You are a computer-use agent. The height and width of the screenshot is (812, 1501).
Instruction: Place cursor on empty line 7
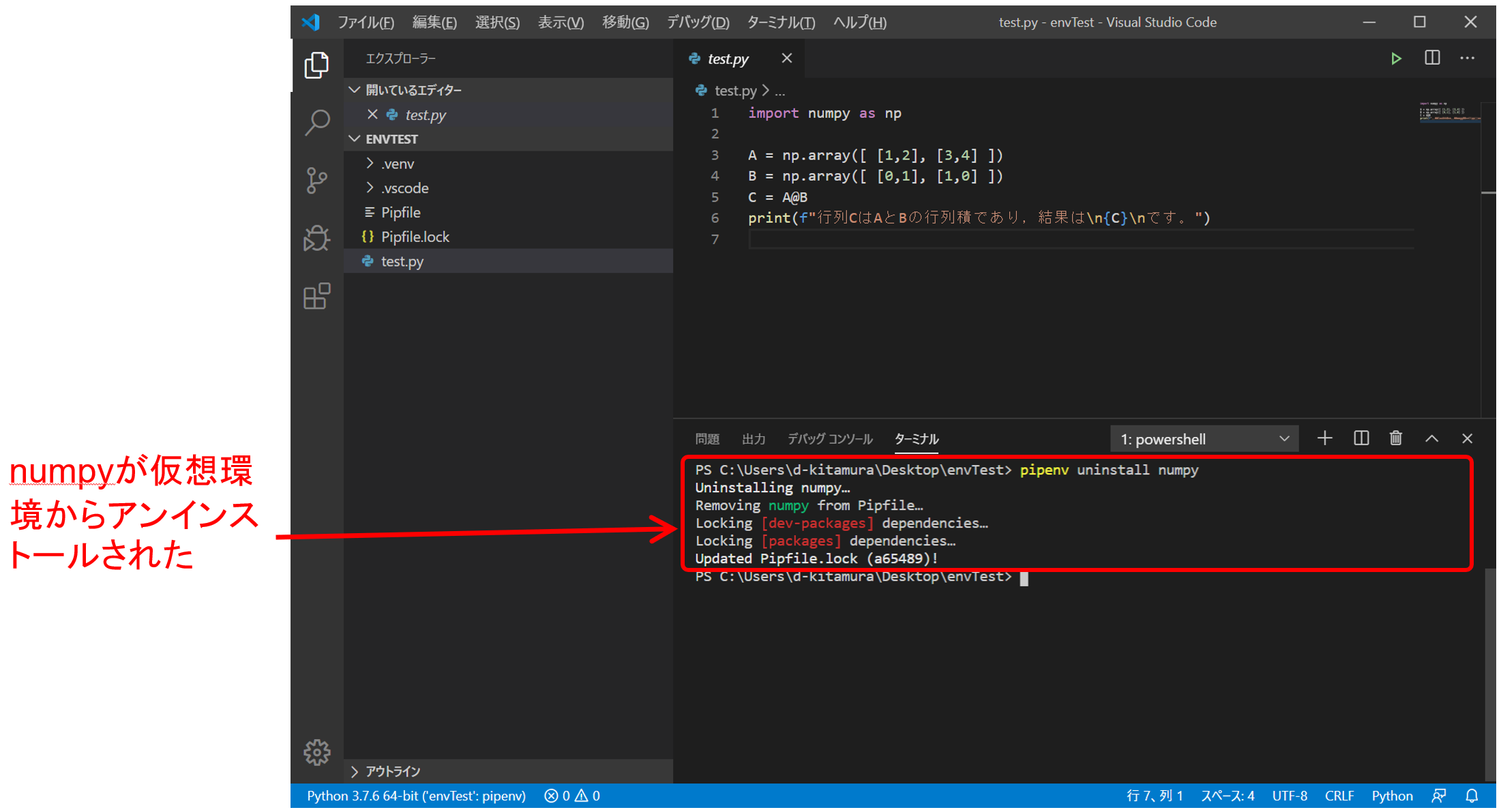[x=1081, y=239]
